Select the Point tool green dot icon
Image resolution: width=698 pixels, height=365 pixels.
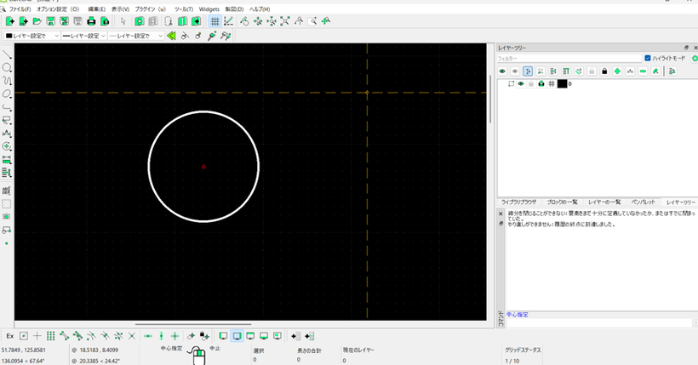[x=7, y=243]
